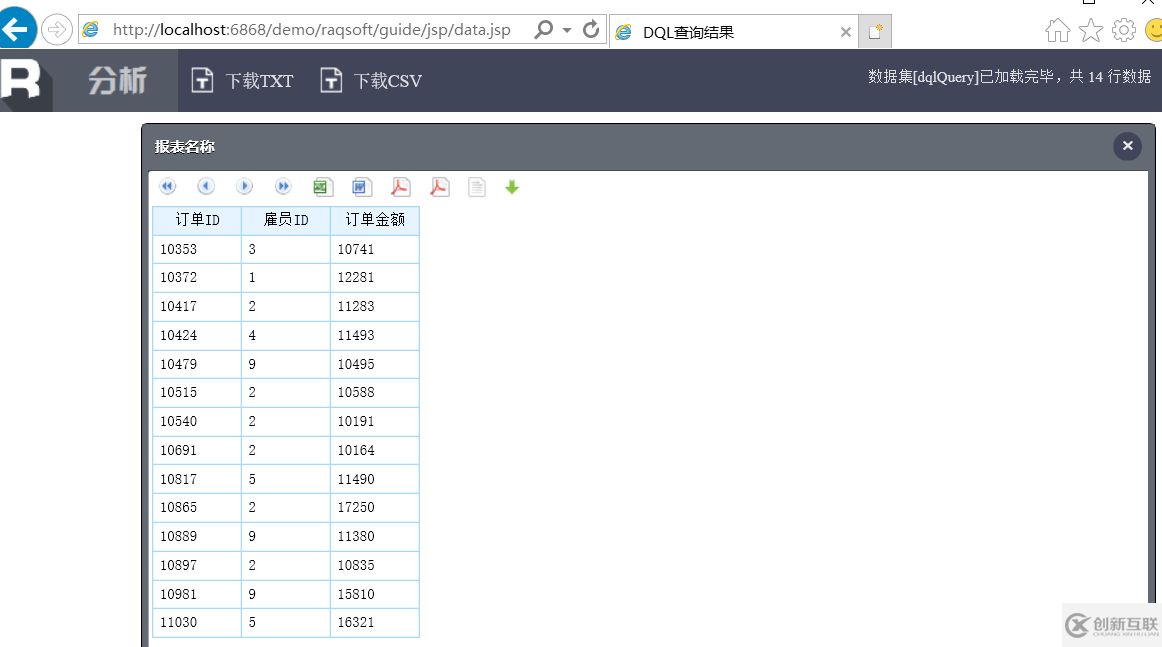Image resolution: width=1162 pixels, height=647 pixels.
Task: Go to the previous report page
Action: [x=206, y=187]
